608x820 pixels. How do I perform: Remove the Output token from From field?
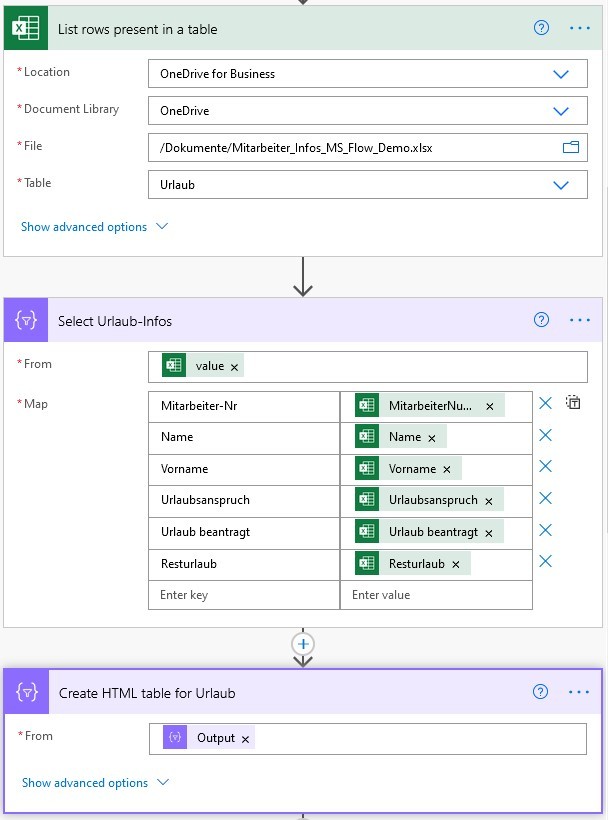(245, 739)
